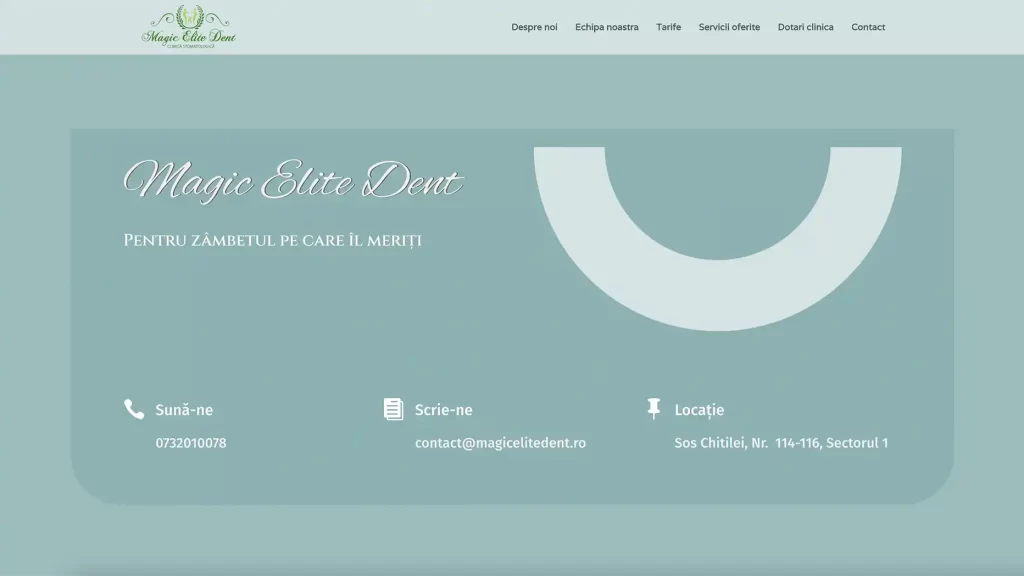This screenshot has height=576, width=1024.
Task: Go to the Echipa noastra page
Action: [606, 27]
